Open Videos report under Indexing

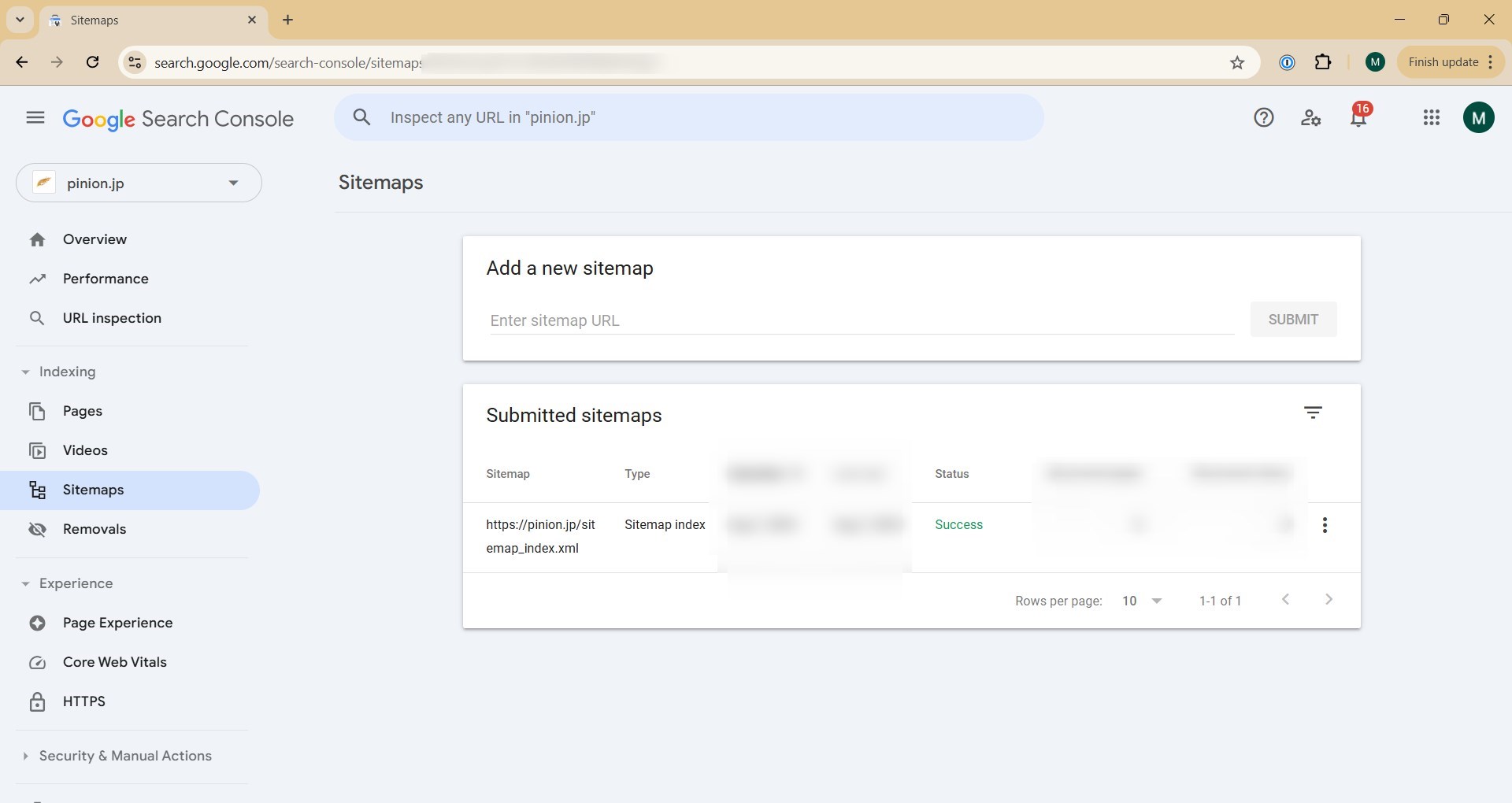tap(85, 450)
